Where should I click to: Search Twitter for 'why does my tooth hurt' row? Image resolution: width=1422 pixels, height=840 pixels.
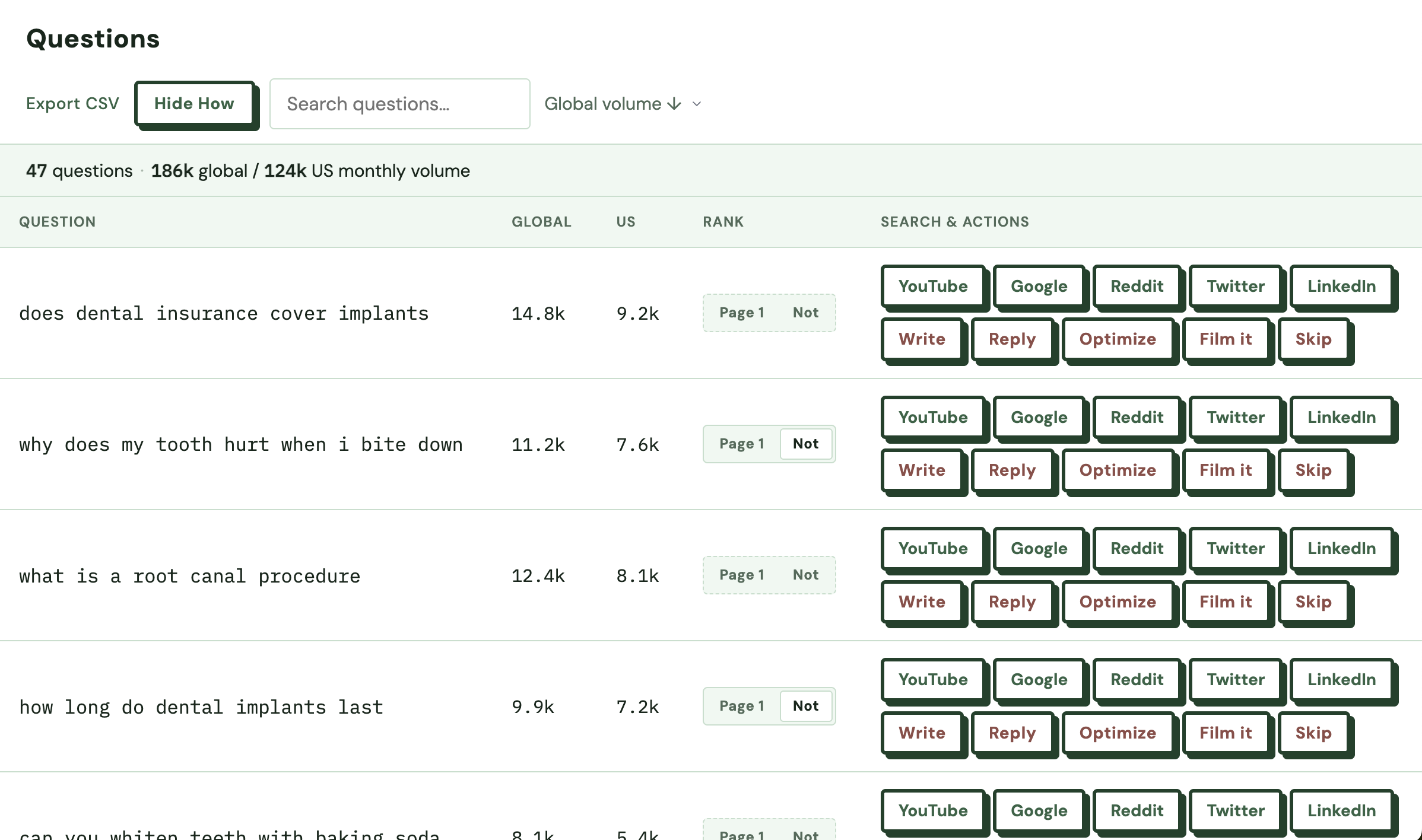1236,417
